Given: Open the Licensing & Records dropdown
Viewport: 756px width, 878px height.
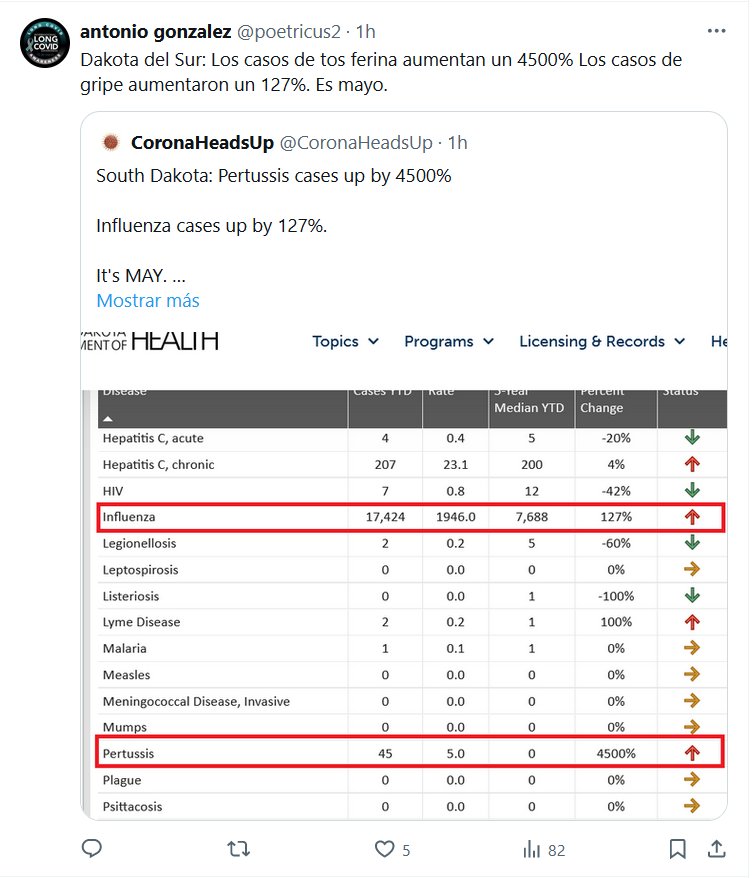Looking at the screenshot, I should point(601,341).
